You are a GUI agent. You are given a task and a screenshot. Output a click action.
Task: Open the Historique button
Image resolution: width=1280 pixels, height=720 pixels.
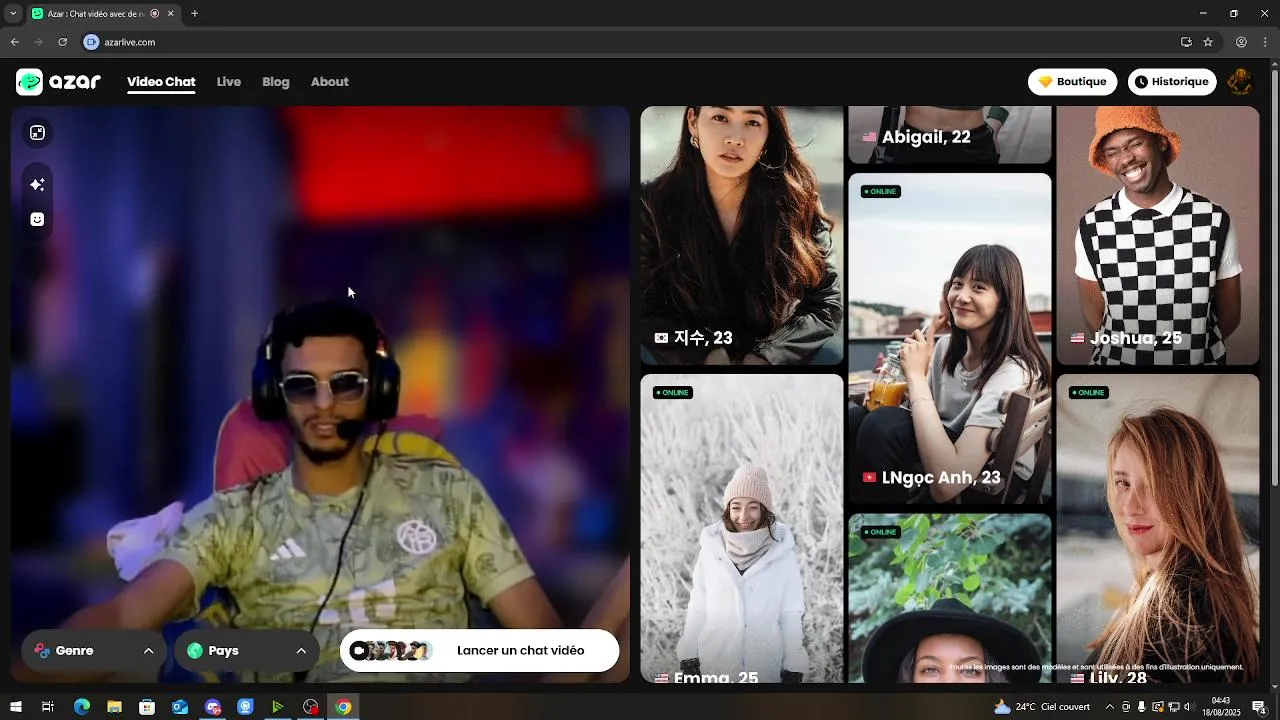(1172, 82)
